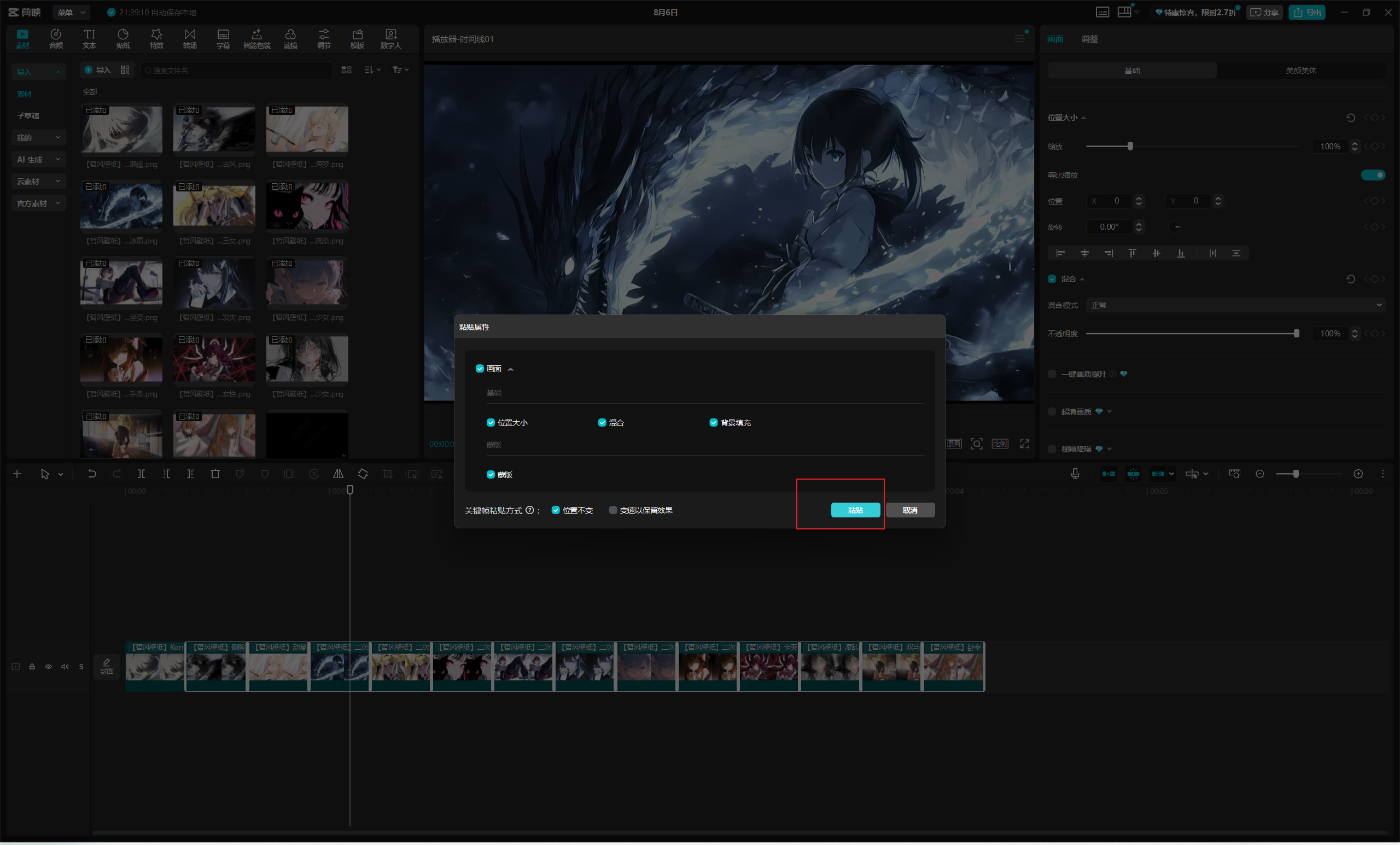Toggle the 背景填充 checkbox
This screenshot has height=845, width=1400.
[x=714, y=423]
